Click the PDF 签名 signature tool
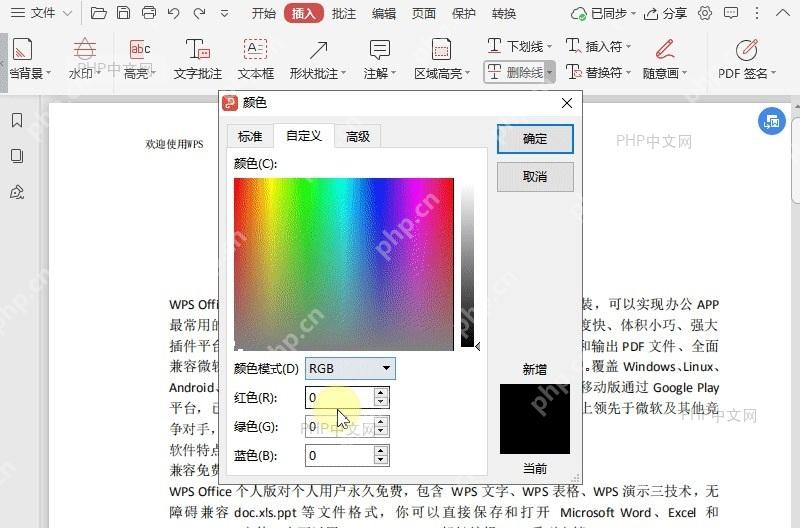The image size is (800, 528). pos(746,59)
